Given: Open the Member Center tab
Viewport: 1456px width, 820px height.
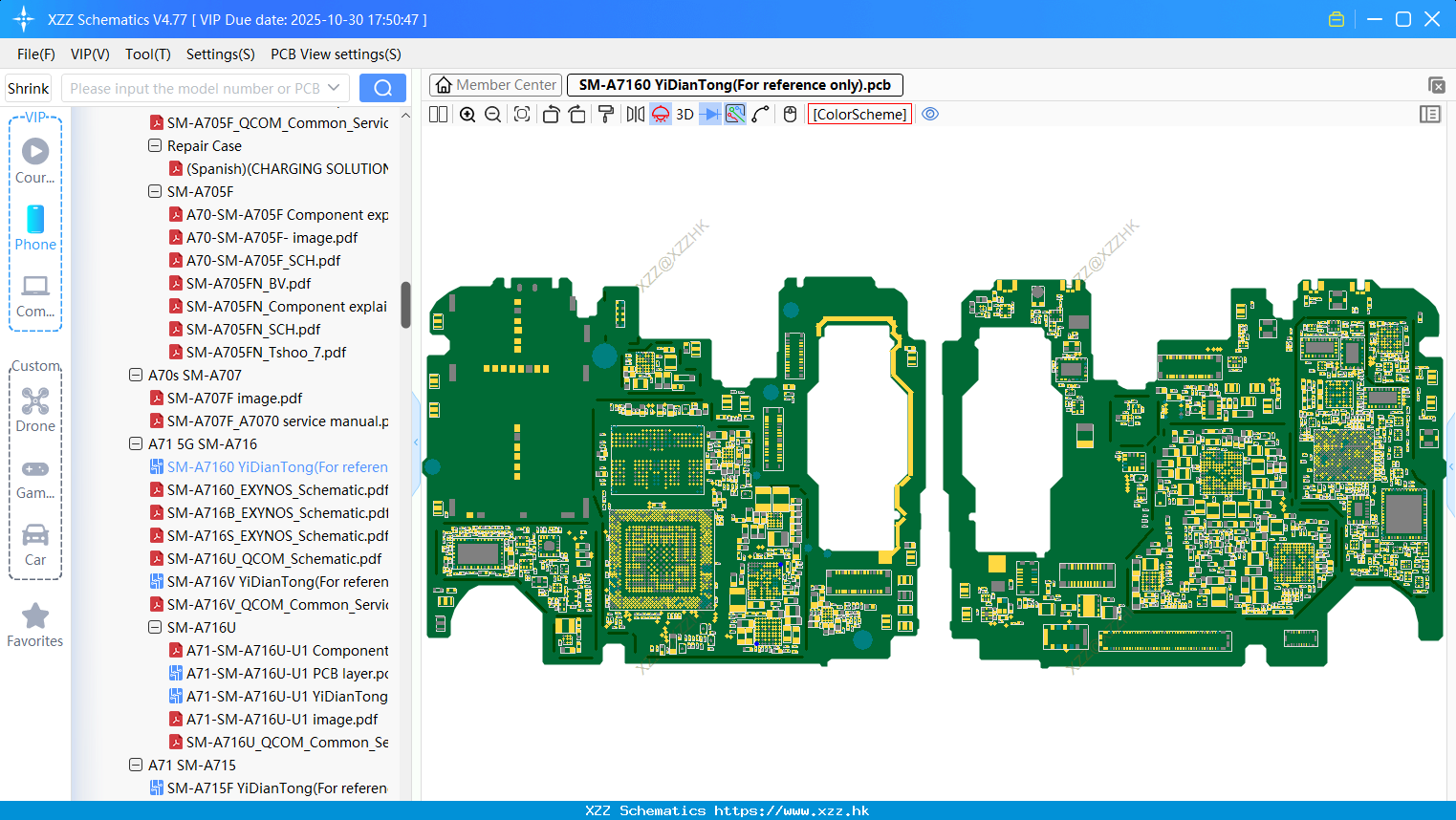Looking at the screenshot, I should [x=496, y=85].
